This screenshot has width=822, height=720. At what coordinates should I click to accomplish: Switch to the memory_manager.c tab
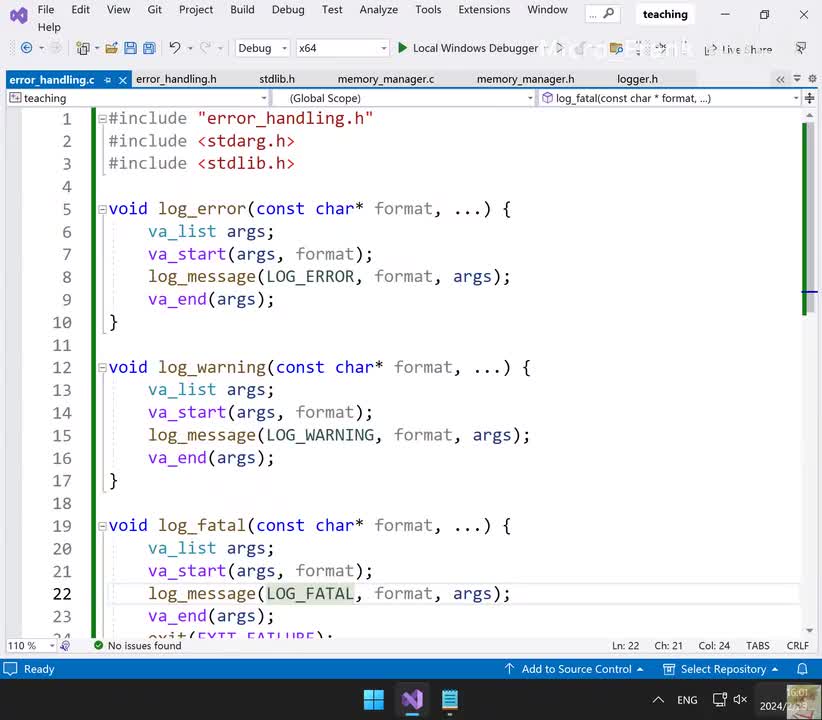tap(385, 79)
